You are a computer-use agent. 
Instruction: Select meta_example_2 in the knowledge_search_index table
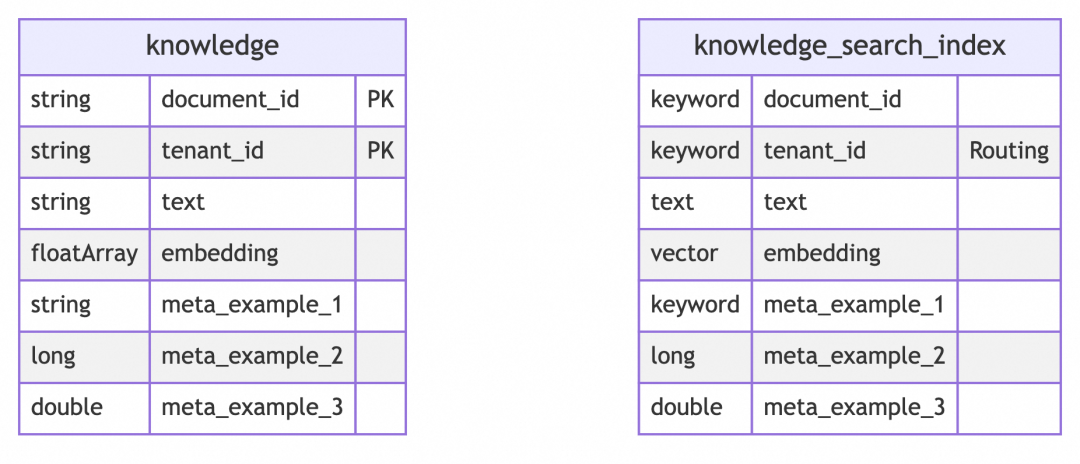854,356
